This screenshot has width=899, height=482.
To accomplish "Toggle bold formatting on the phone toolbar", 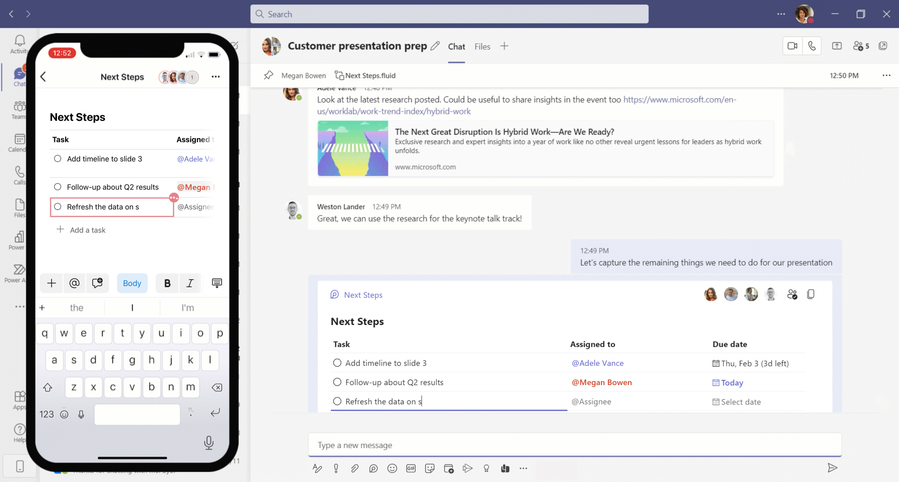I will (167, 283).
